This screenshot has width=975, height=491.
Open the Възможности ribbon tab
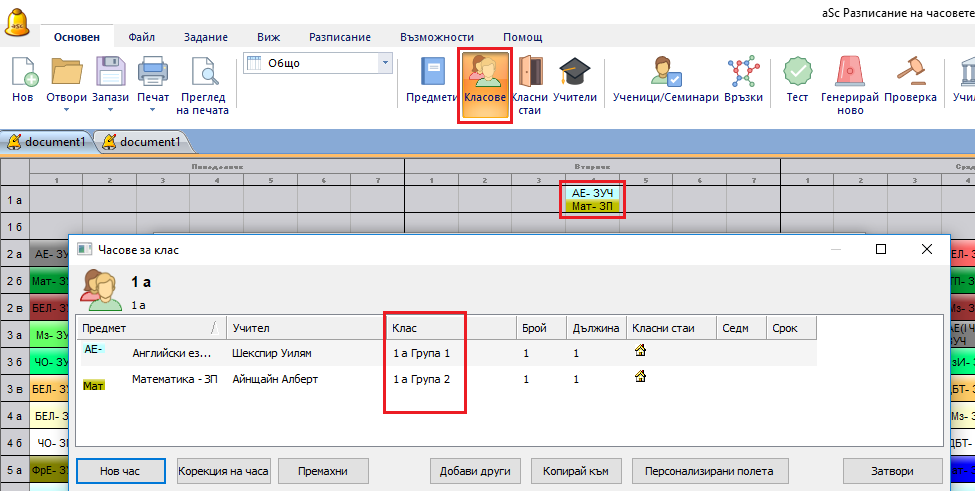[x=436, y=37]
